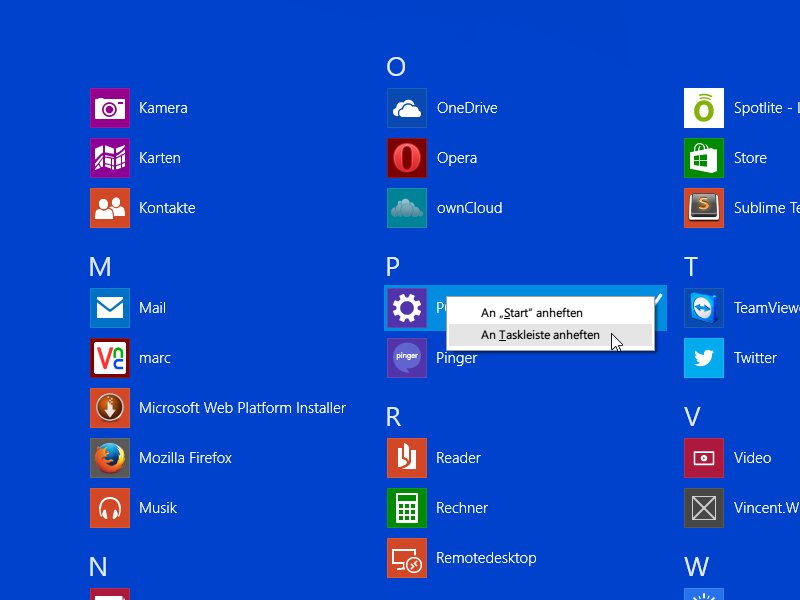Click the W group letter header
The width and height of the screenshot is (800, 600).
[696, 567]
